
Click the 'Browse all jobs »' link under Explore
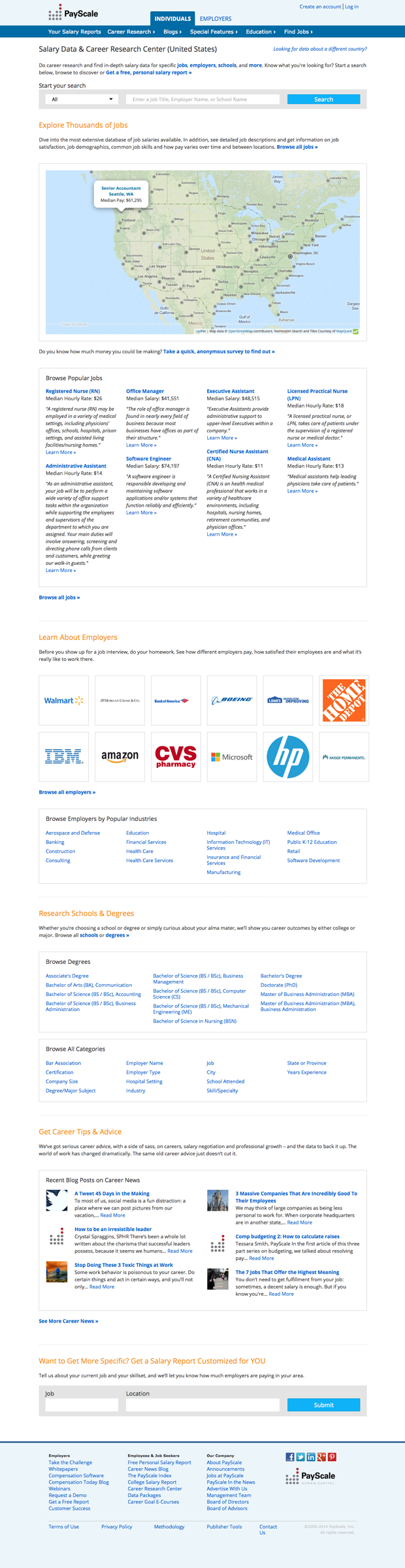[x=297, y=147]
